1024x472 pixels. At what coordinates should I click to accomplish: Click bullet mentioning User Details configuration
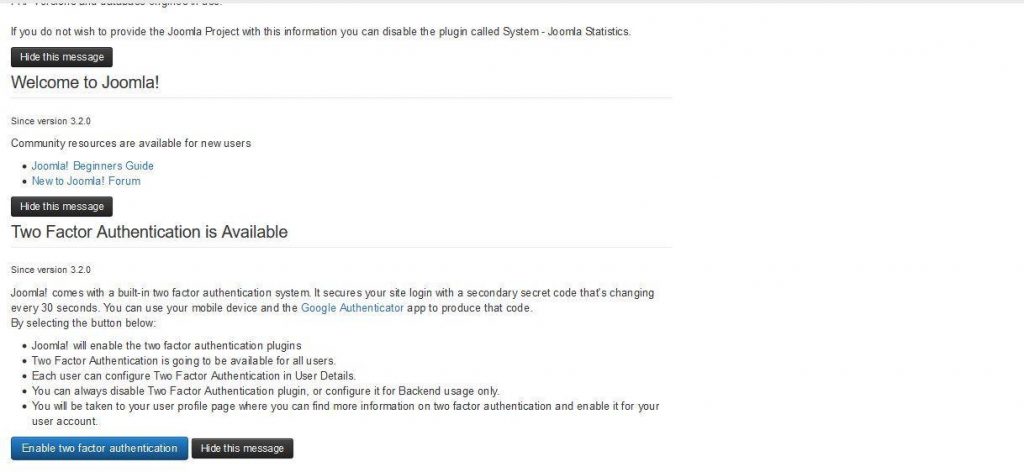[193, 375]
